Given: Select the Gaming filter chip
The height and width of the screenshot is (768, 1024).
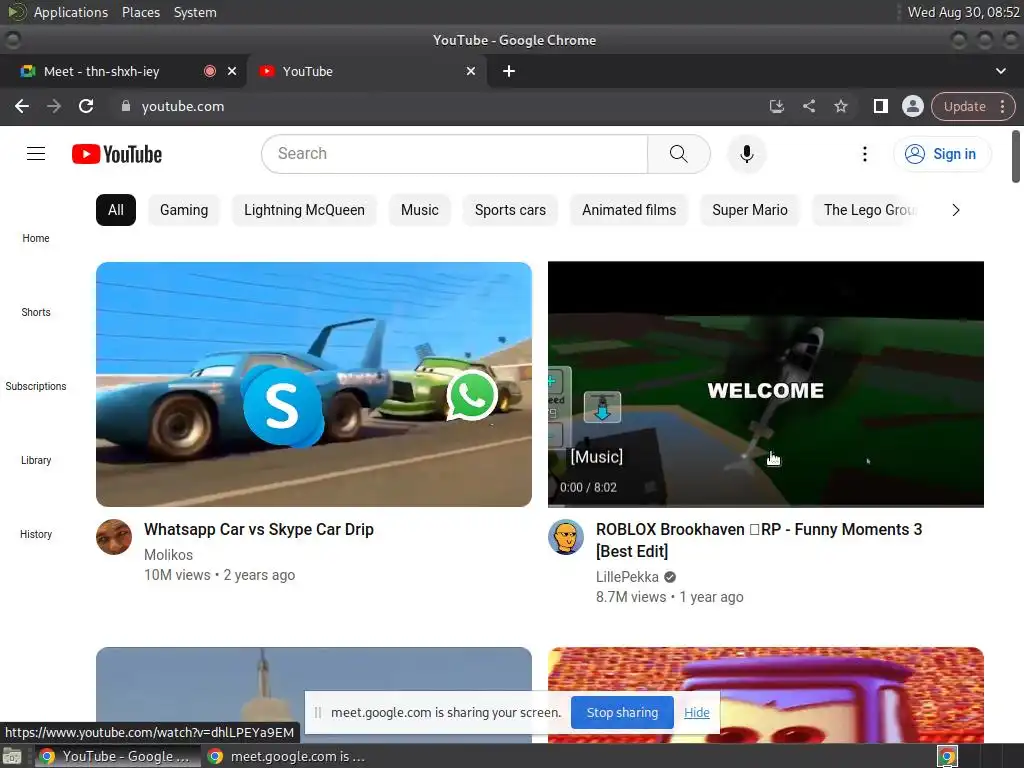Looking at the screenshot, I should [x=184, y=210].
